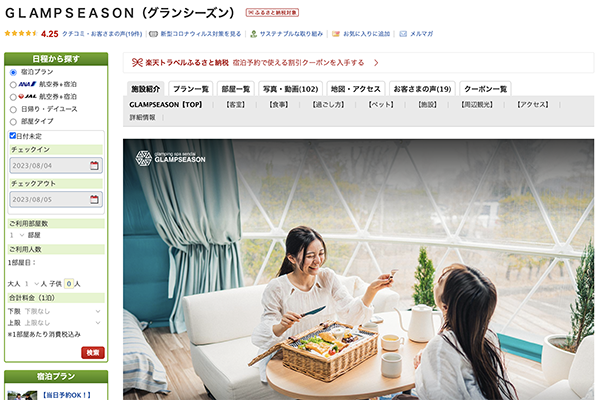Expand the minimum price dropdown
The height and width of the screenshot is (400, 600).
(x=63, y=311)
